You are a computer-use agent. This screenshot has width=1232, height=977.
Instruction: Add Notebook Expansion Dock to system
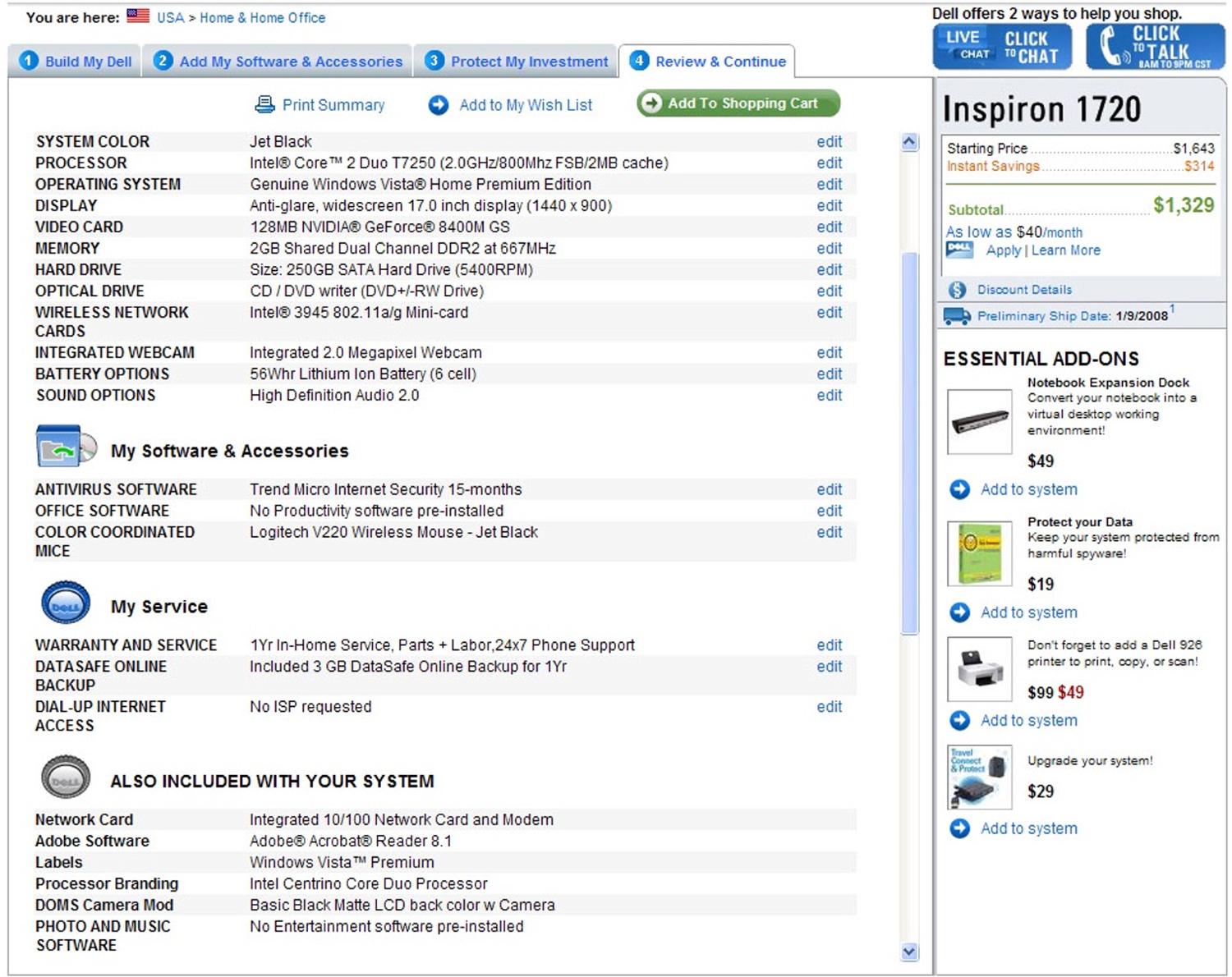1029,490
